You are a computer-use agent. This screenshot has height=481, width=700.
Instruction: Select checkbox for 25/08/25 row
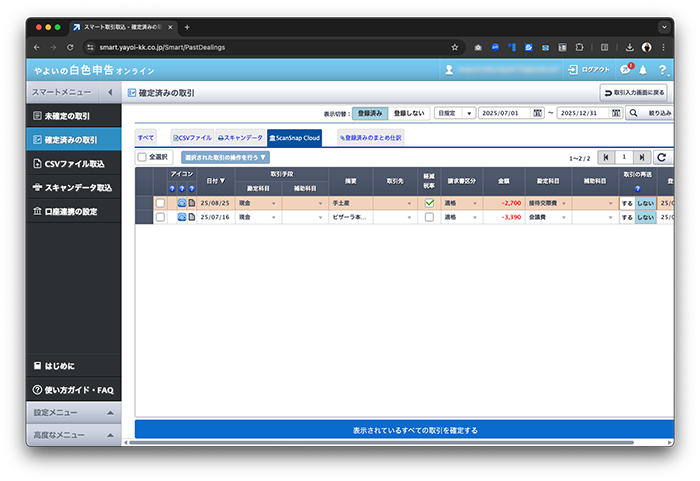160,203
